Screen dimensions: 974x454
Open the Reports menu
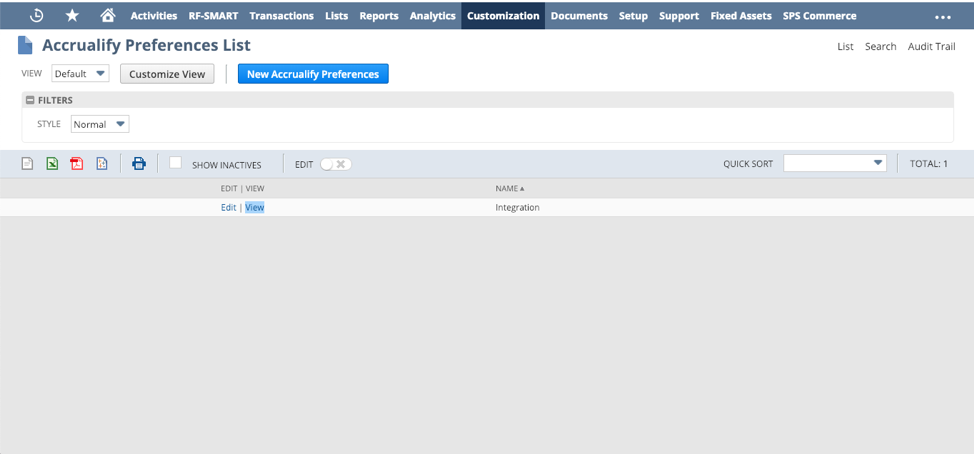tap(379, 16)
